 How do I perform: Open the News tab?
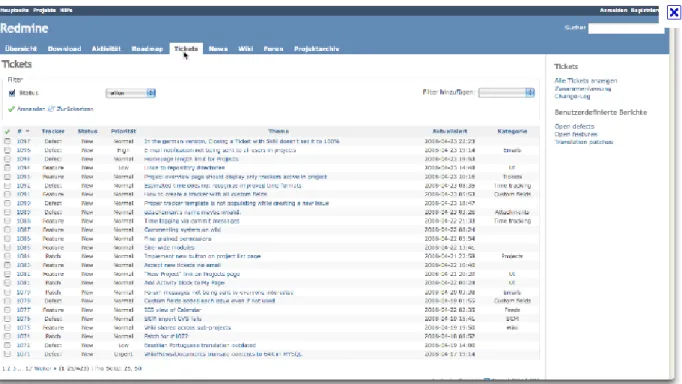point(218,49)
